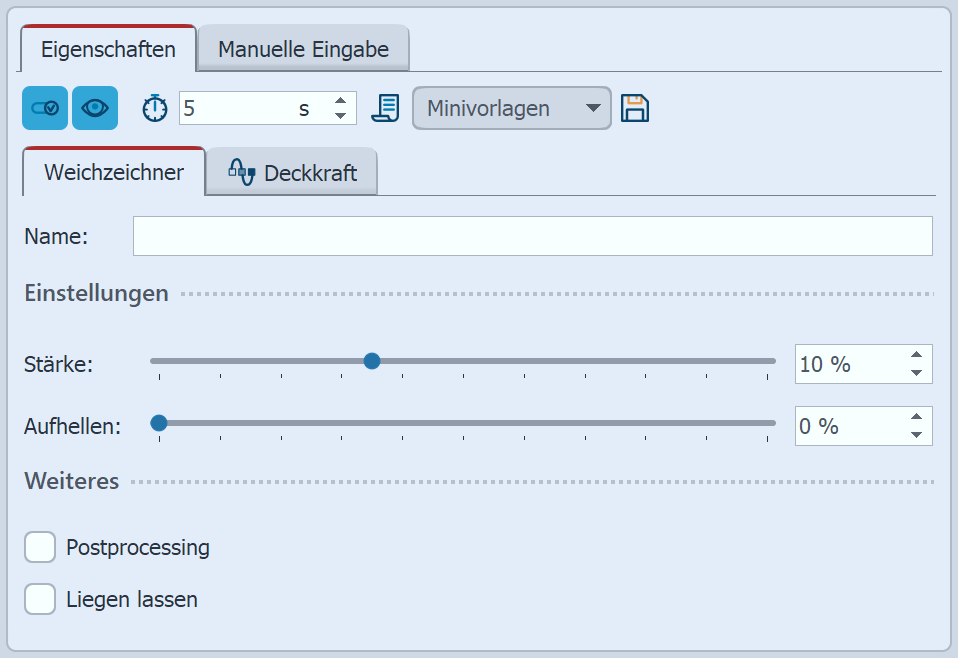Click the curve icon on Deckkraft tab
This screenshot has height=658, width=958.
(242, 172)
